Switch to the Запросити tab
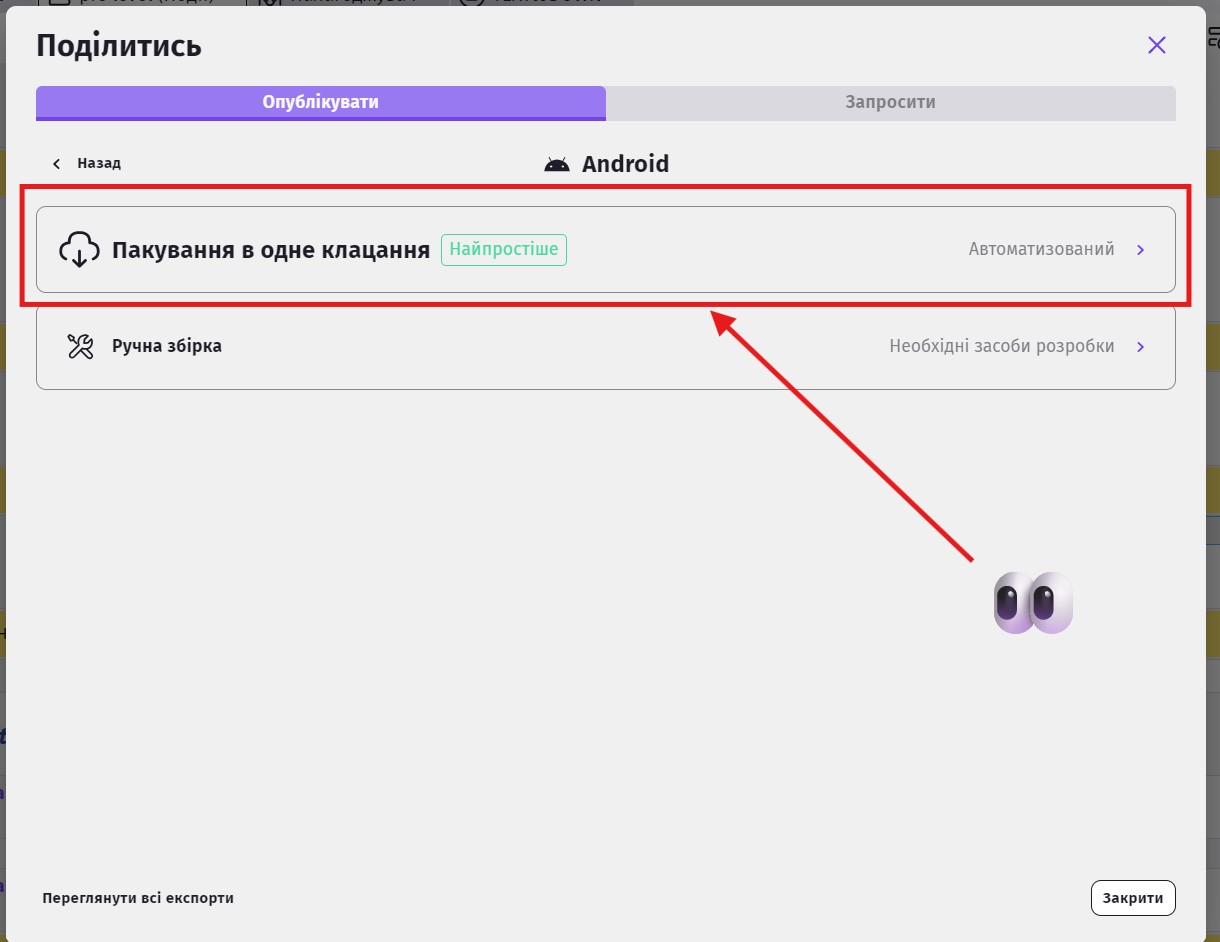Image resolution: width=1220 pixels, height=942 pixels. coord(890,102)
